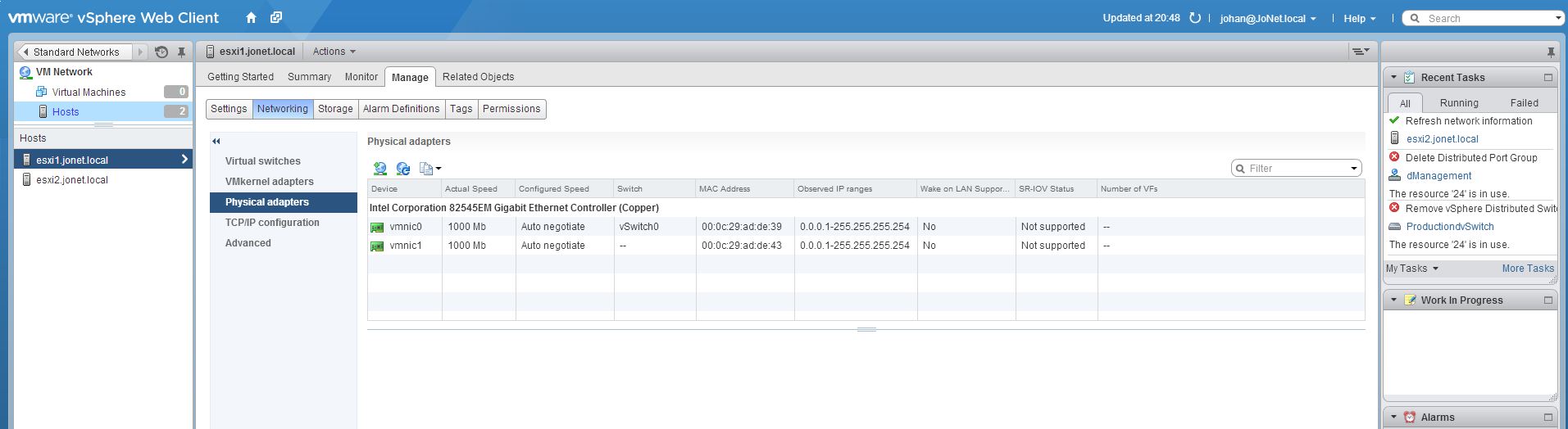
Task: Sort by Actual Speed column header
Action: click(x=479, y=188)
